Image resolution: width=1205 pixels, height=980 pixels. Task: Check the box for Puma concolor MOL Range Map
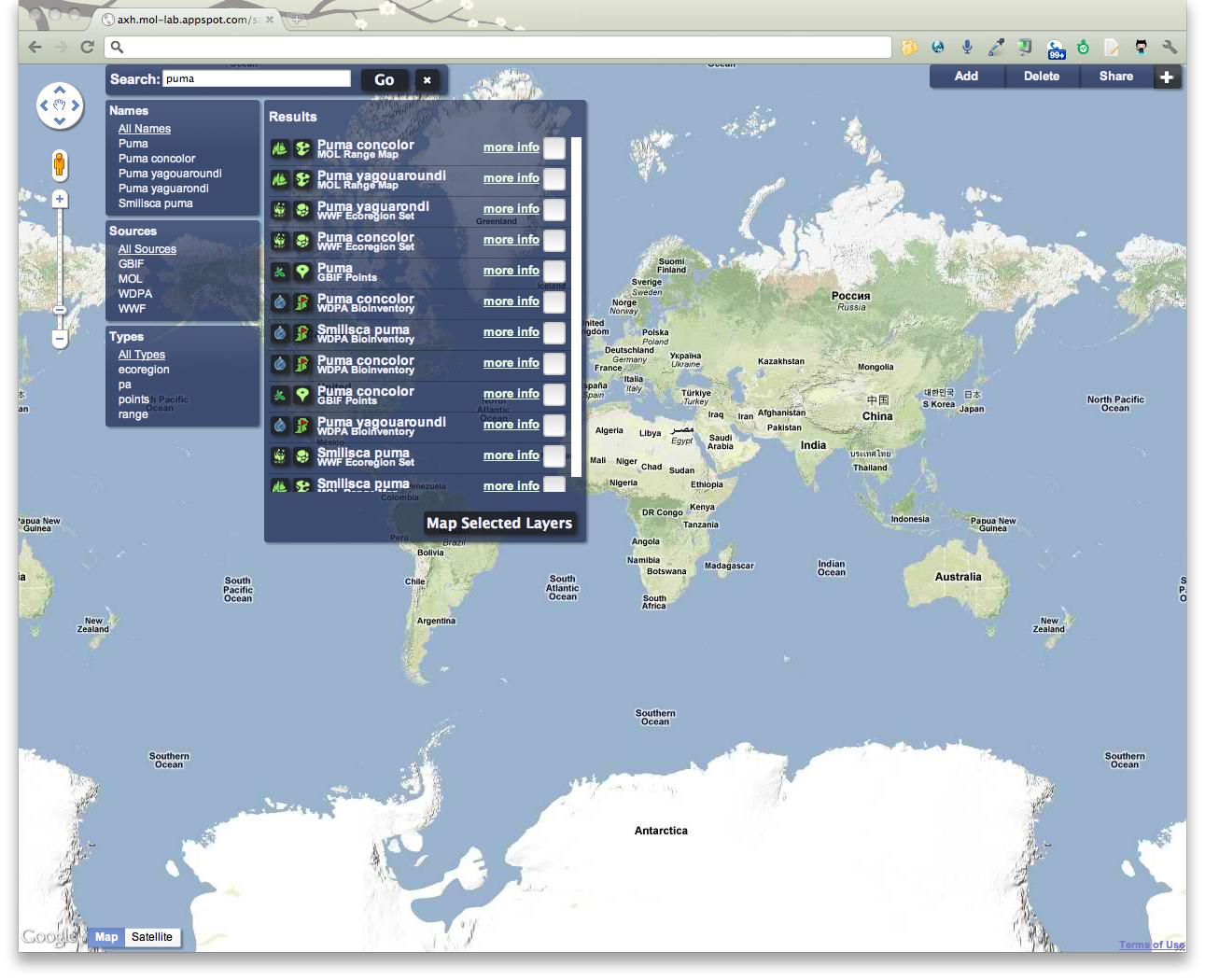coord(554,148)
